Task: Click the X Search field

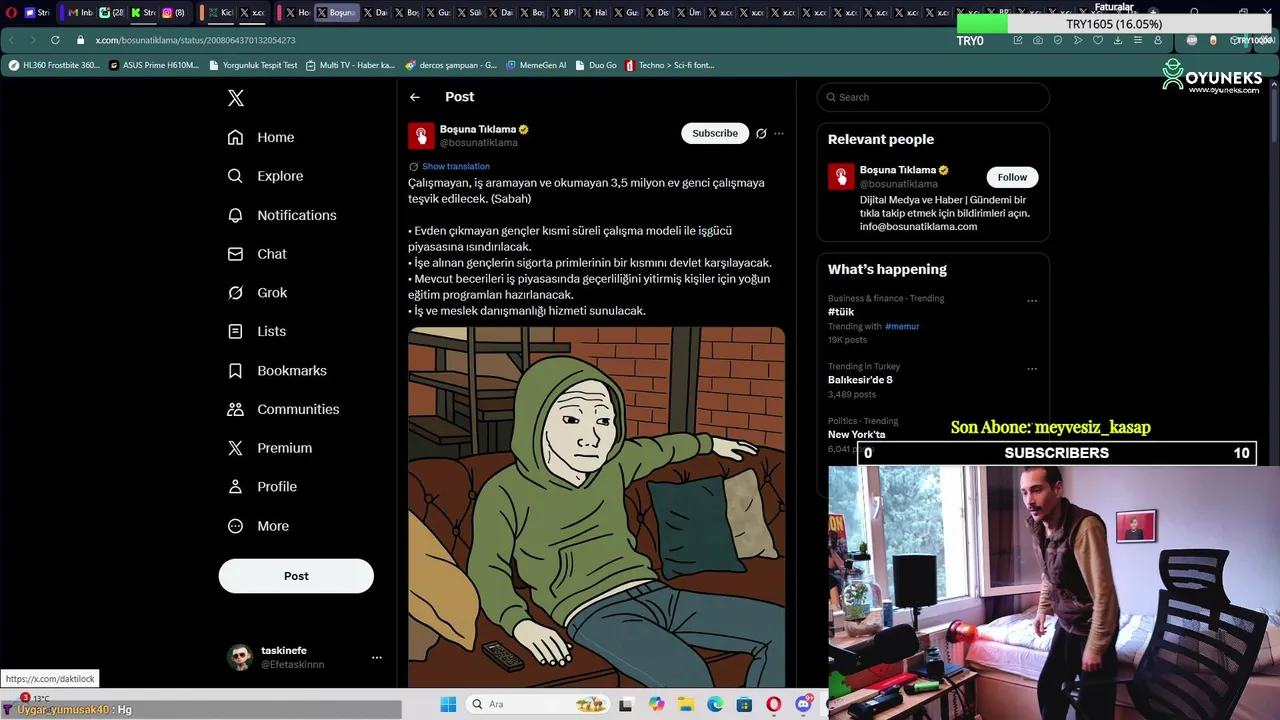Action: click(x=933, y=97)
